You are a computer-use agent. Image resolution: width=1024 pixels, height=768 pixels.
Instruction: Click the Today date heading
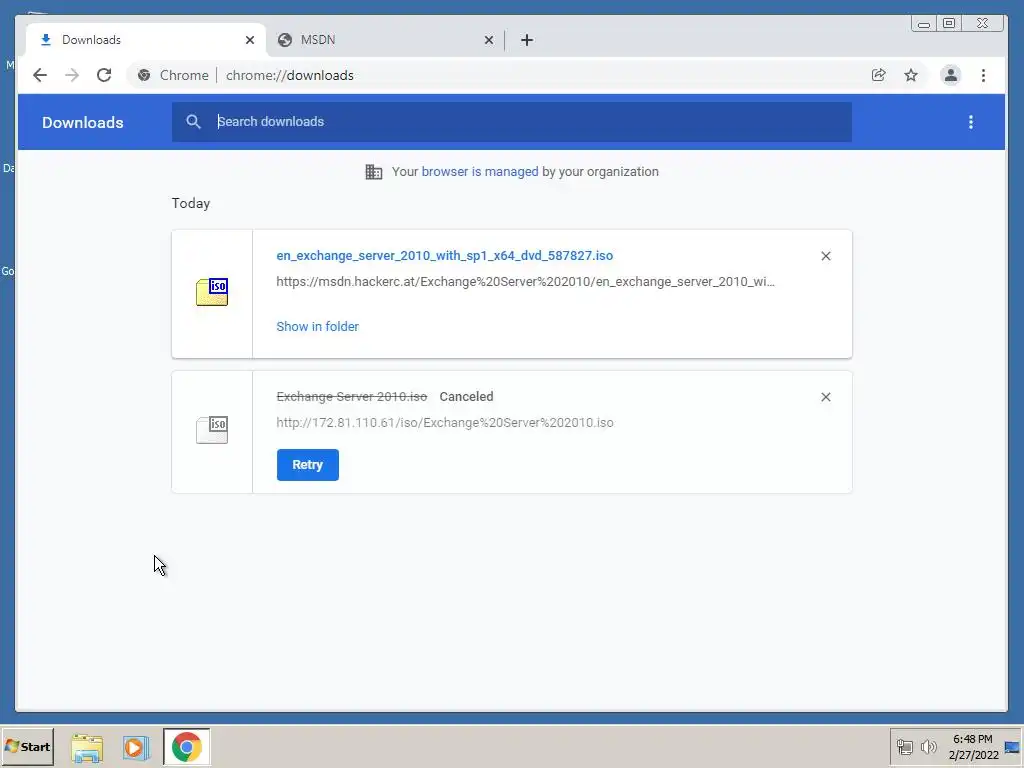coord(191,203)
